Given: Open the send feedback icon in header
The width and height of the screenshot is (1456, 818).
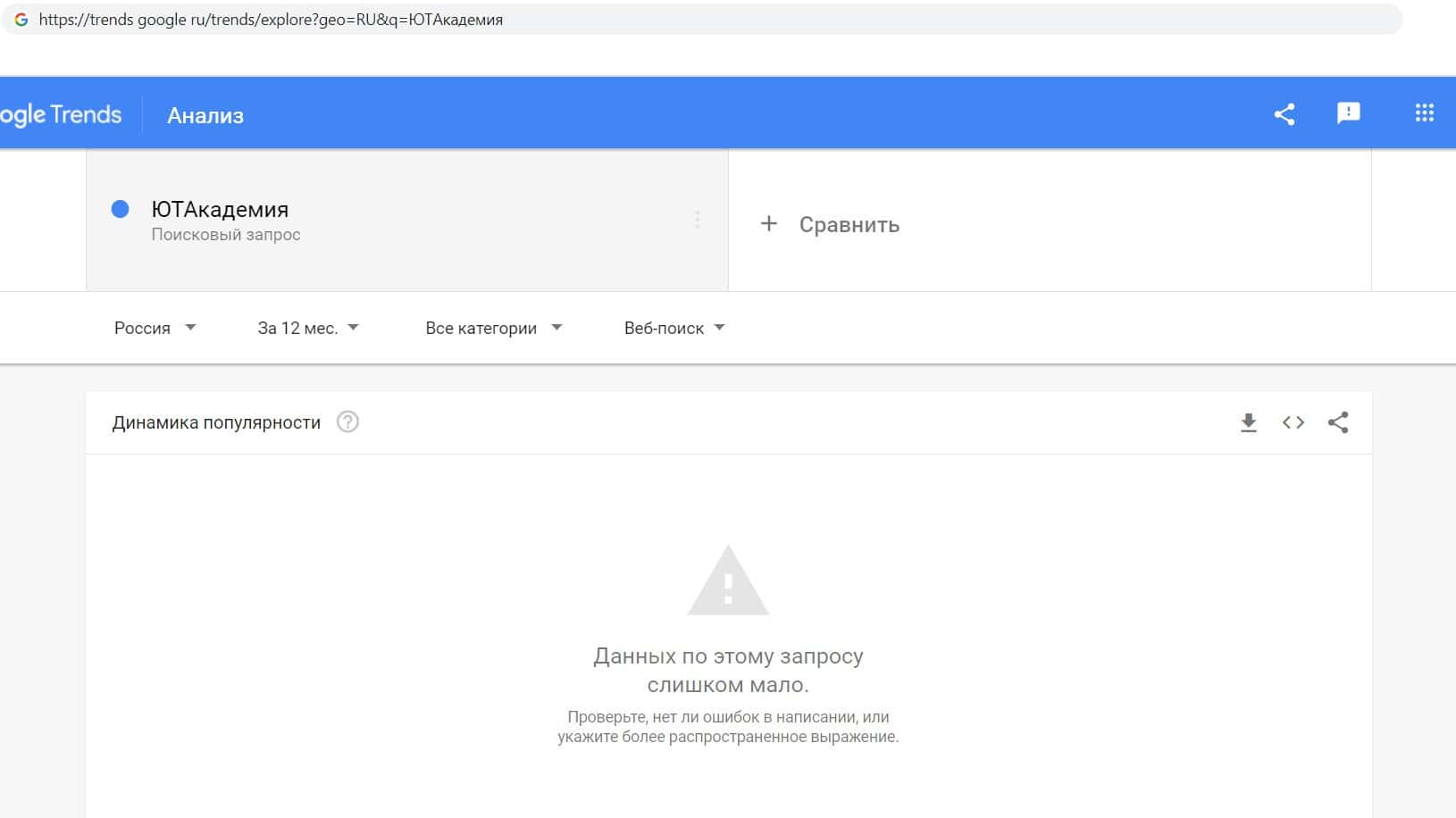Looking at the screenshot, I should 1348,113.
